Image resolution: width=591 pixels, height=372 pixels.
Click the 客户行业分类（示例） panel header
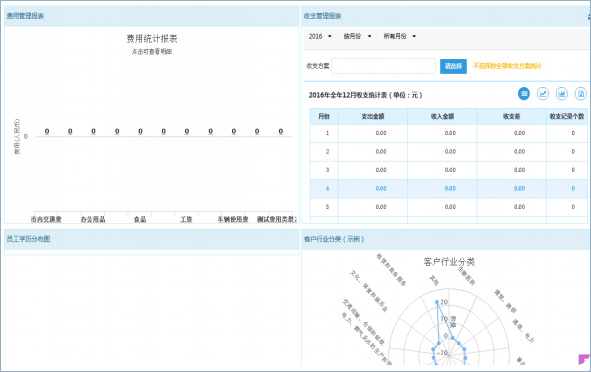(x=446, y=239)
